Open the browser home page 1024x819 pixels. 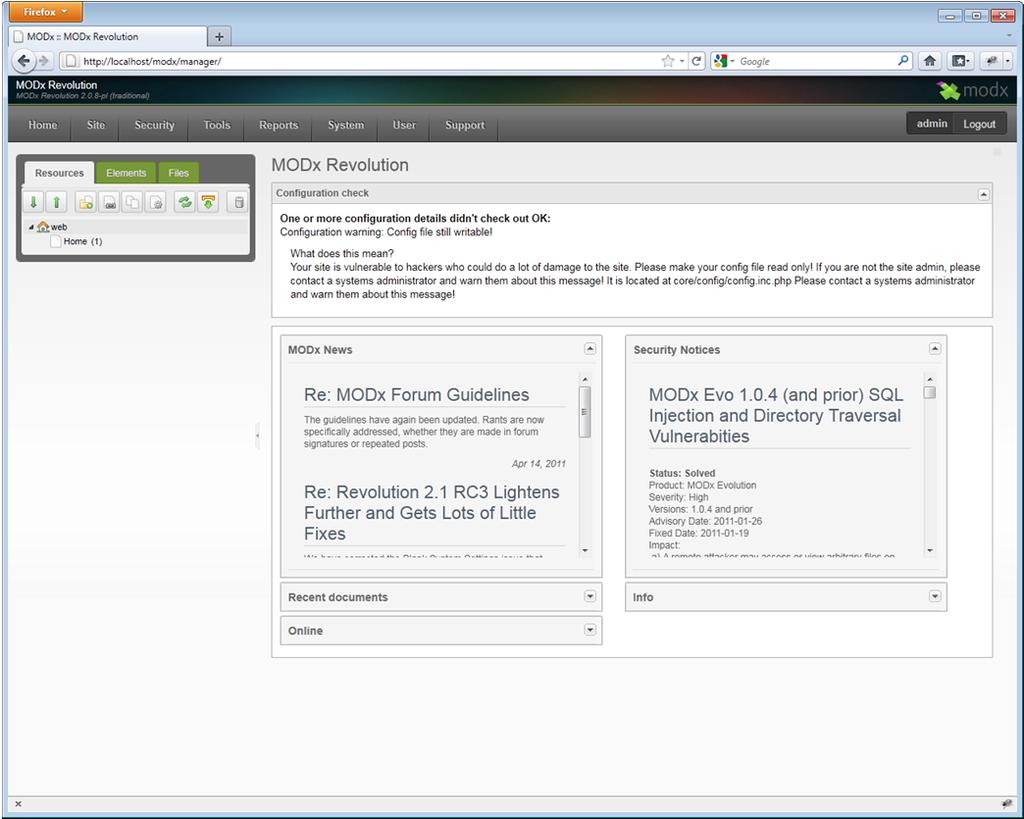point(929,61)
